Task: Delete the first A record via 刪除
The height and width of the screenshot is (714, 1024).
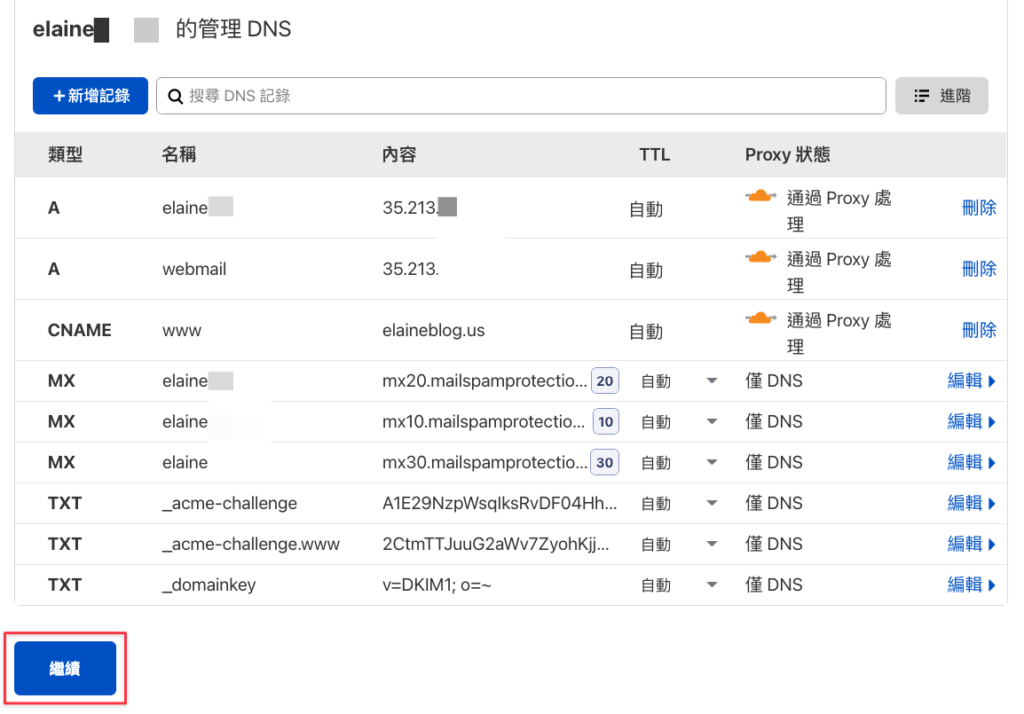Action: pyautogui.click(x=979, y=208)
